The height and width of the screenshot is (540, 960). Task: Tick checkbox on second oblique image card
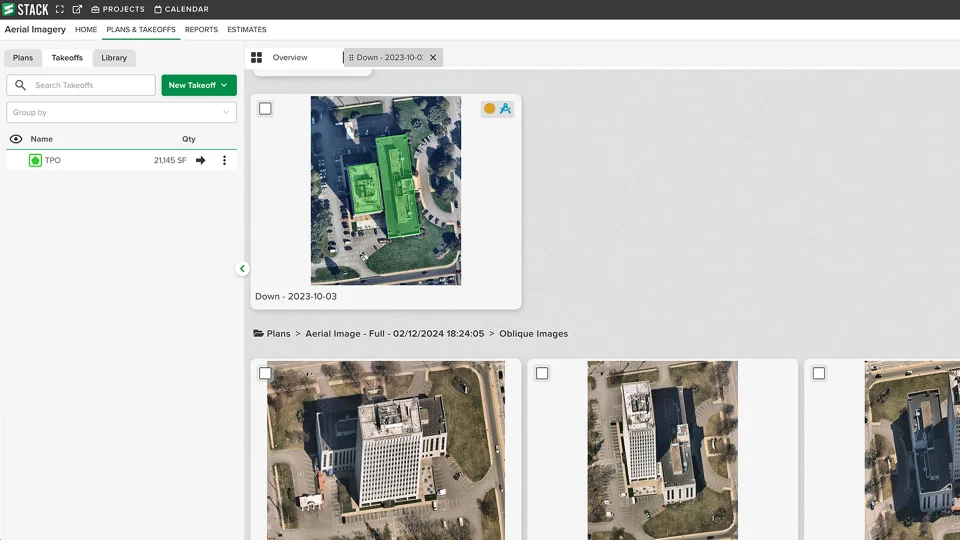(x=542, y=373)
